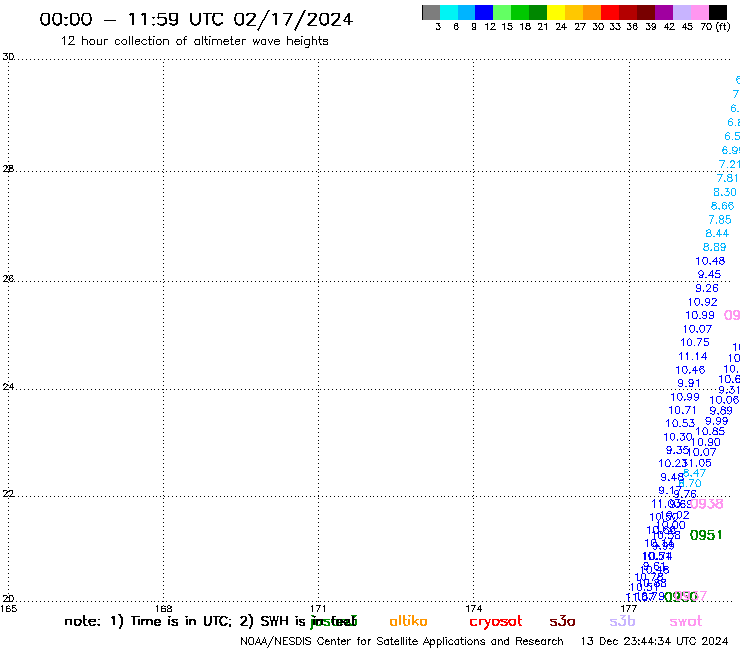
Task: Click wave height value 7.81
Action: coord(727,178)
